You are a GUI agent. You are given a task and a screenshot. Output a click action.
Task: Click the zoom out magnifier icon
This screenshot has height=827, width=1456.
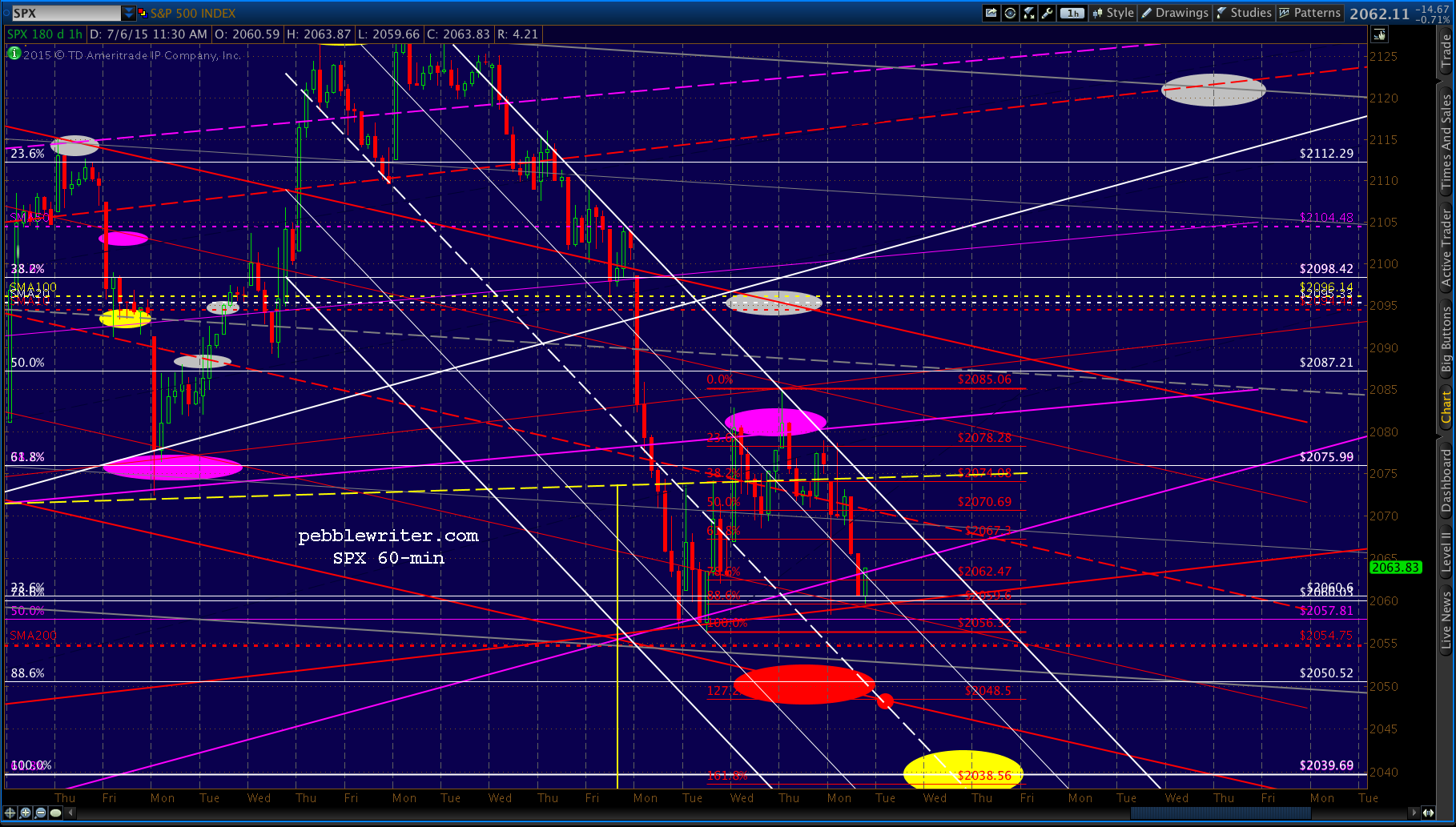pyautogui.click(x=41, y=813)
